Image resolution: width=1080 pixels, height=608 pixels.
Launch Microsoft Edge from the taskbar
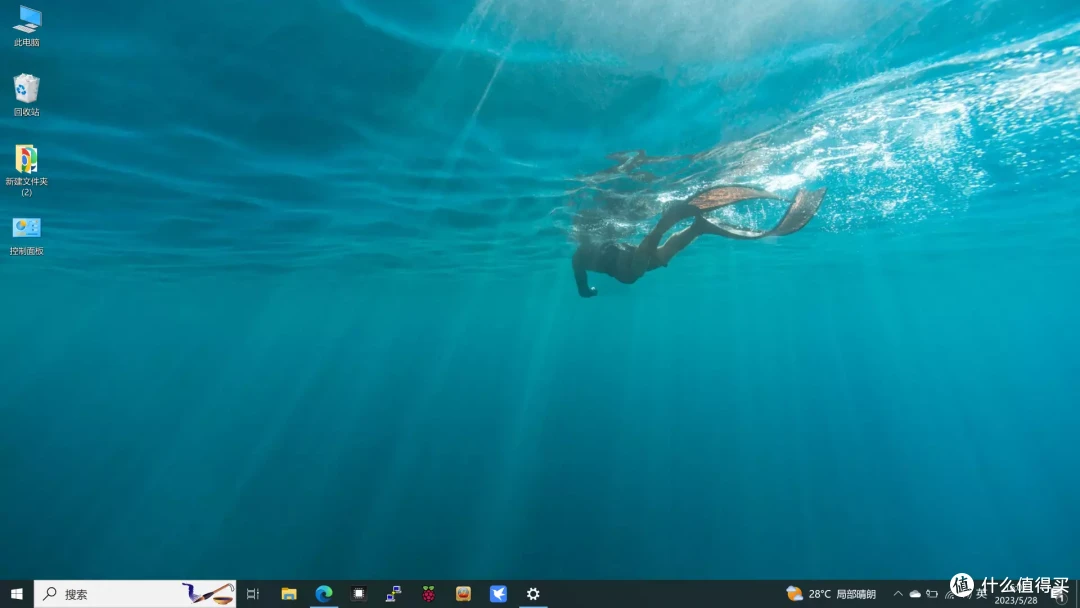point(324,594)
